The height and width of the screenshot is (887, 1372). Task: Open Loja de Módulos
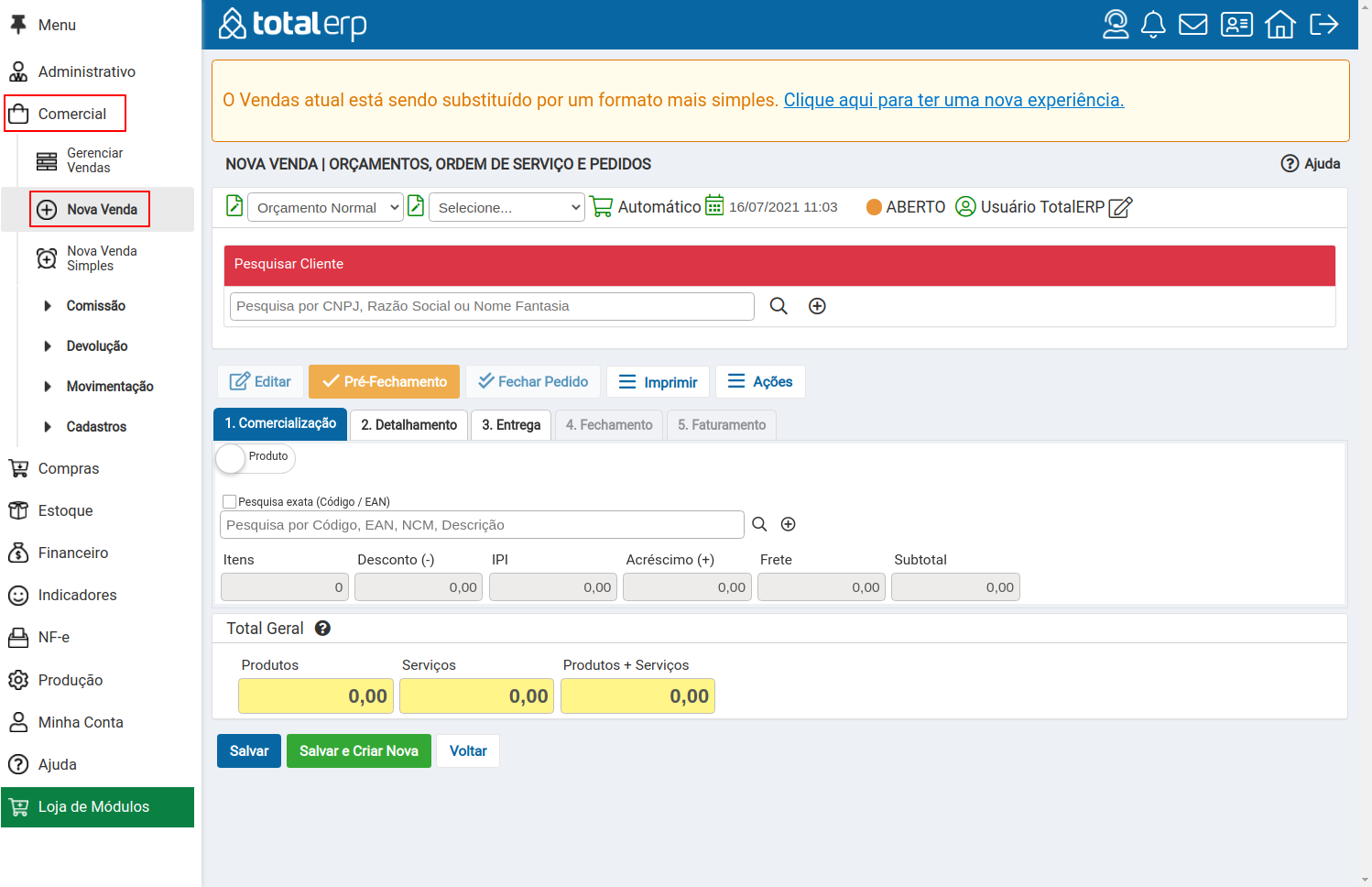(97, 806)
